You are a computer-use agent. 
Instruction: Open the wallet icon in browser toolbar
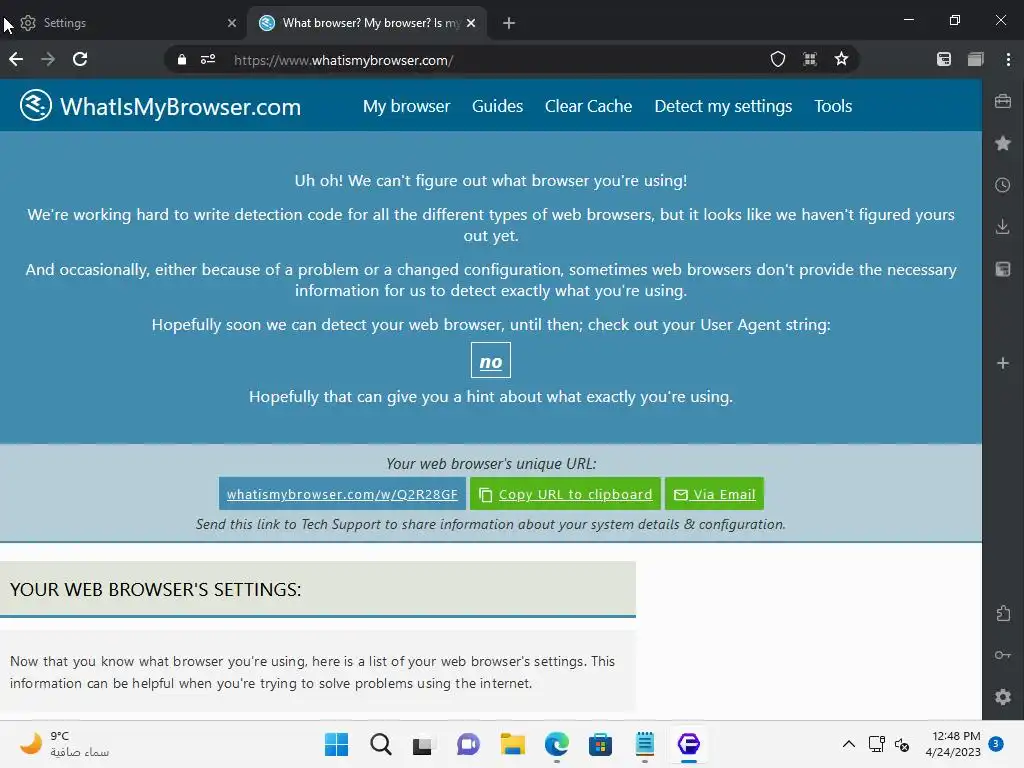coord(944,59)
